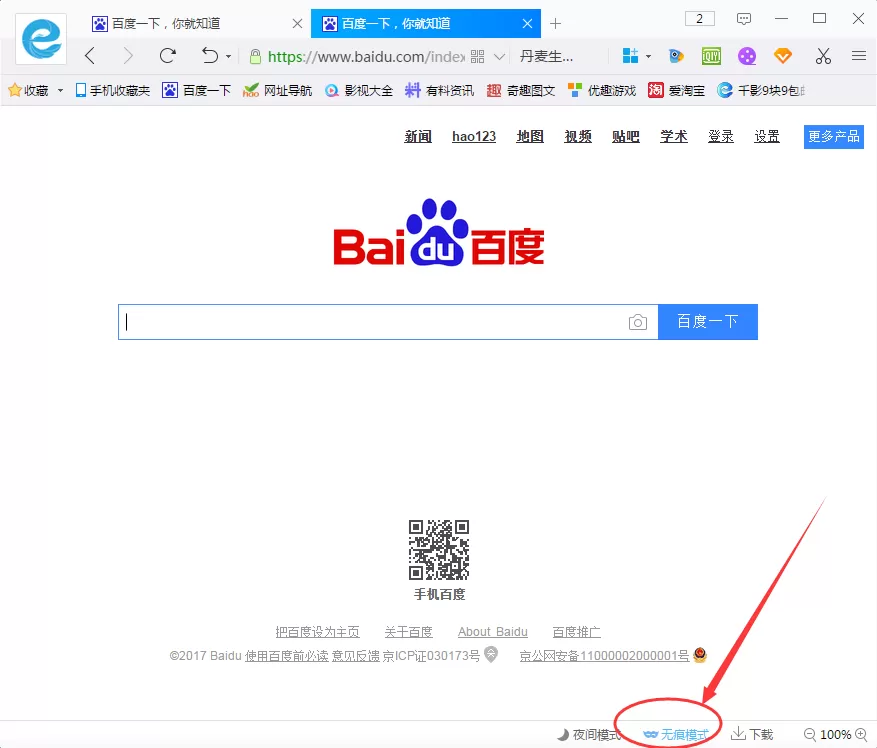Close the active blue tab
877x748 pixels.
pos(527,23)
